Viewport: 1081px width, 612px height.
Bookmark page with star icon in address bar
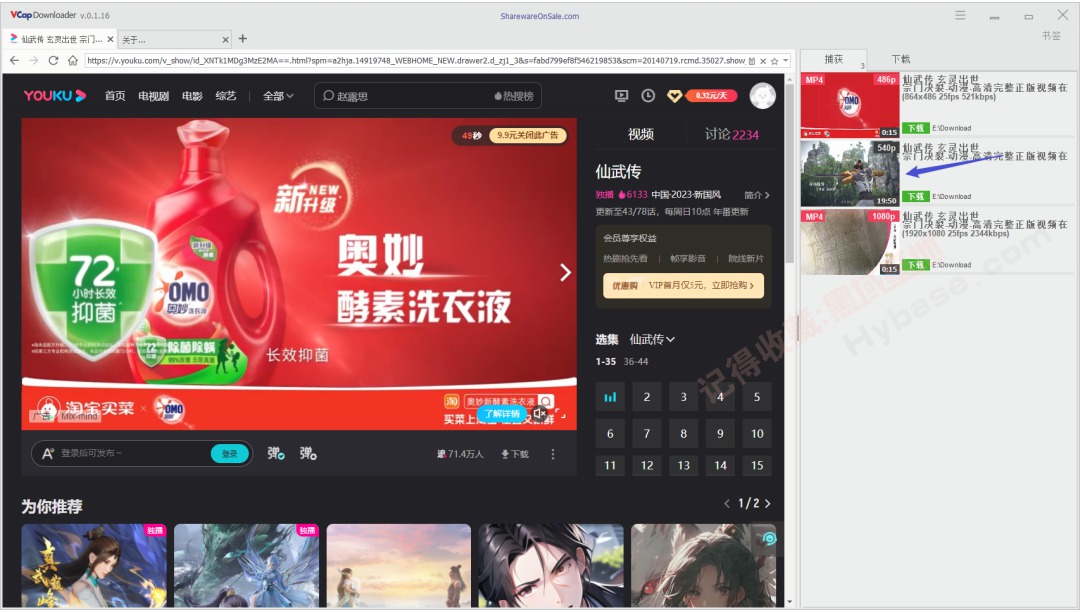[x=773, y=60]
